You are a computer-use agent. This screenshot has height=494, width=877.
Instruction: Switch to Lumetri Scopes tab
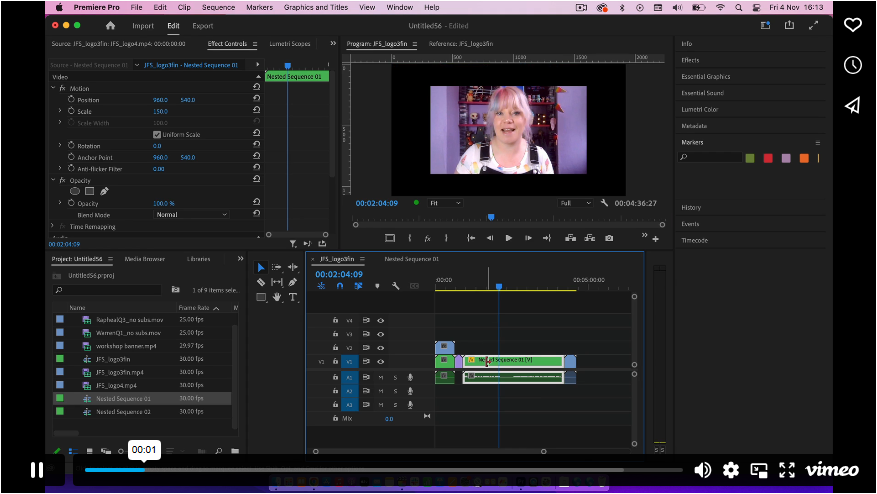[290, 44]
